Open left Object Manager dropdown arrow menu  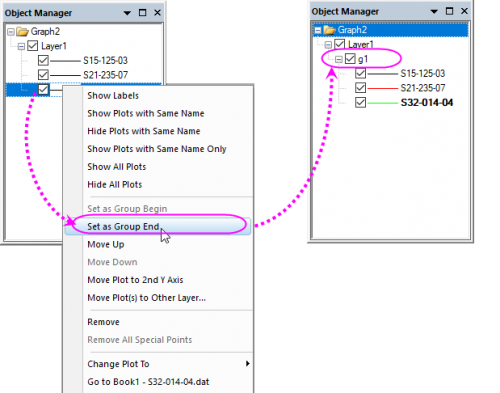[x=127, y=13]
